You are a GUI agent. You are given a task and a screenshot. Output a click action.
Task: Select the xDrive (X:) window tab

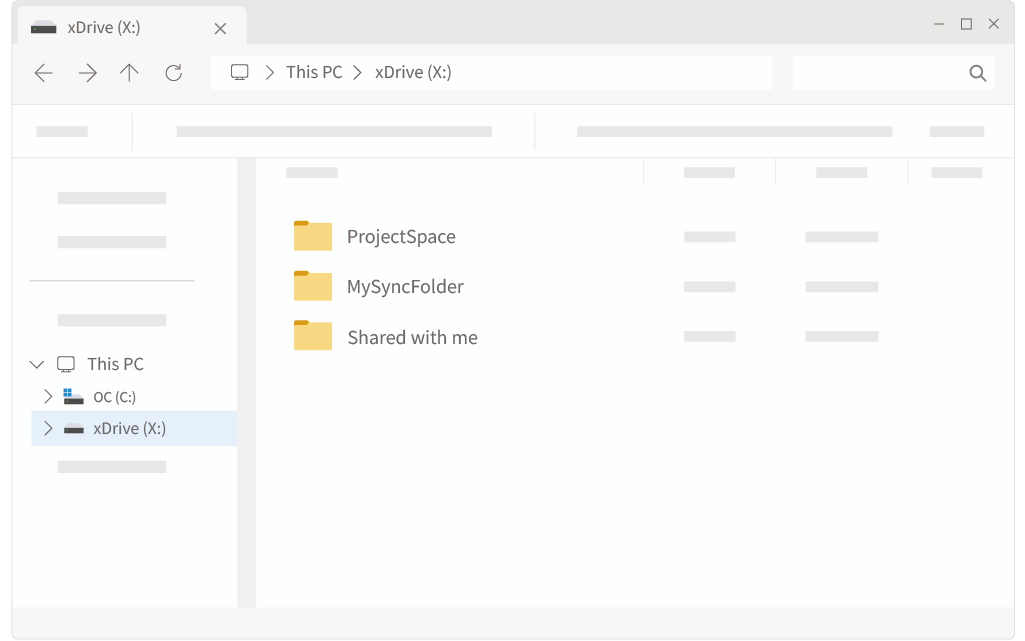pyautogui.click(x=104, y=27)
